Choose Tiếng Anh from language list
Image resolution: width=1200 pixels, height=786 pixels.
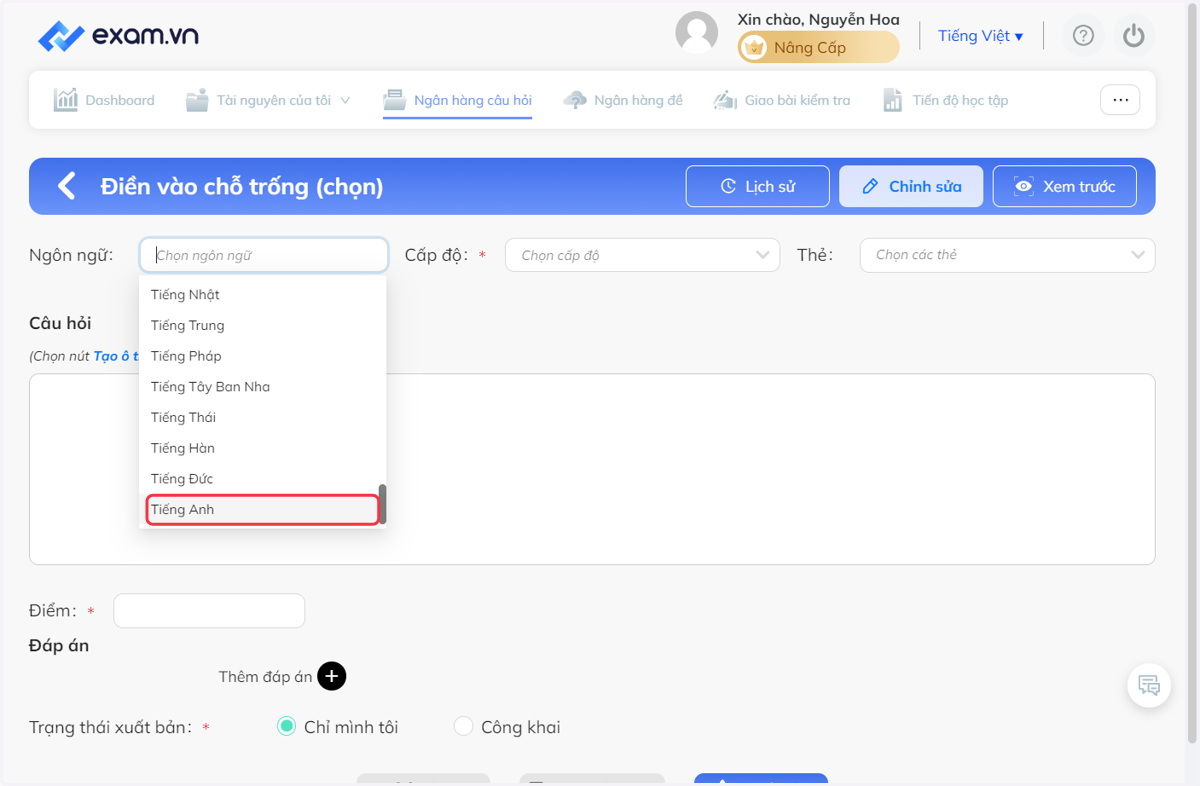[263, 509]
